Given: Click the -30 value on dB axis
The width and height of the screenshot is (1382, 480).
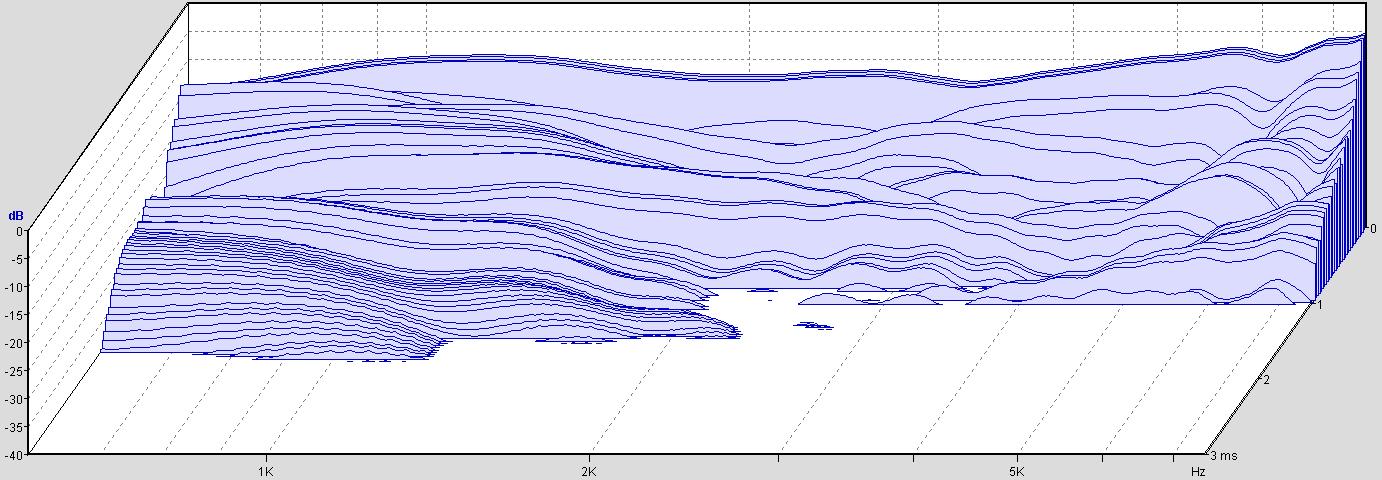Looking at the screenshot, I should tap(13, 399).
